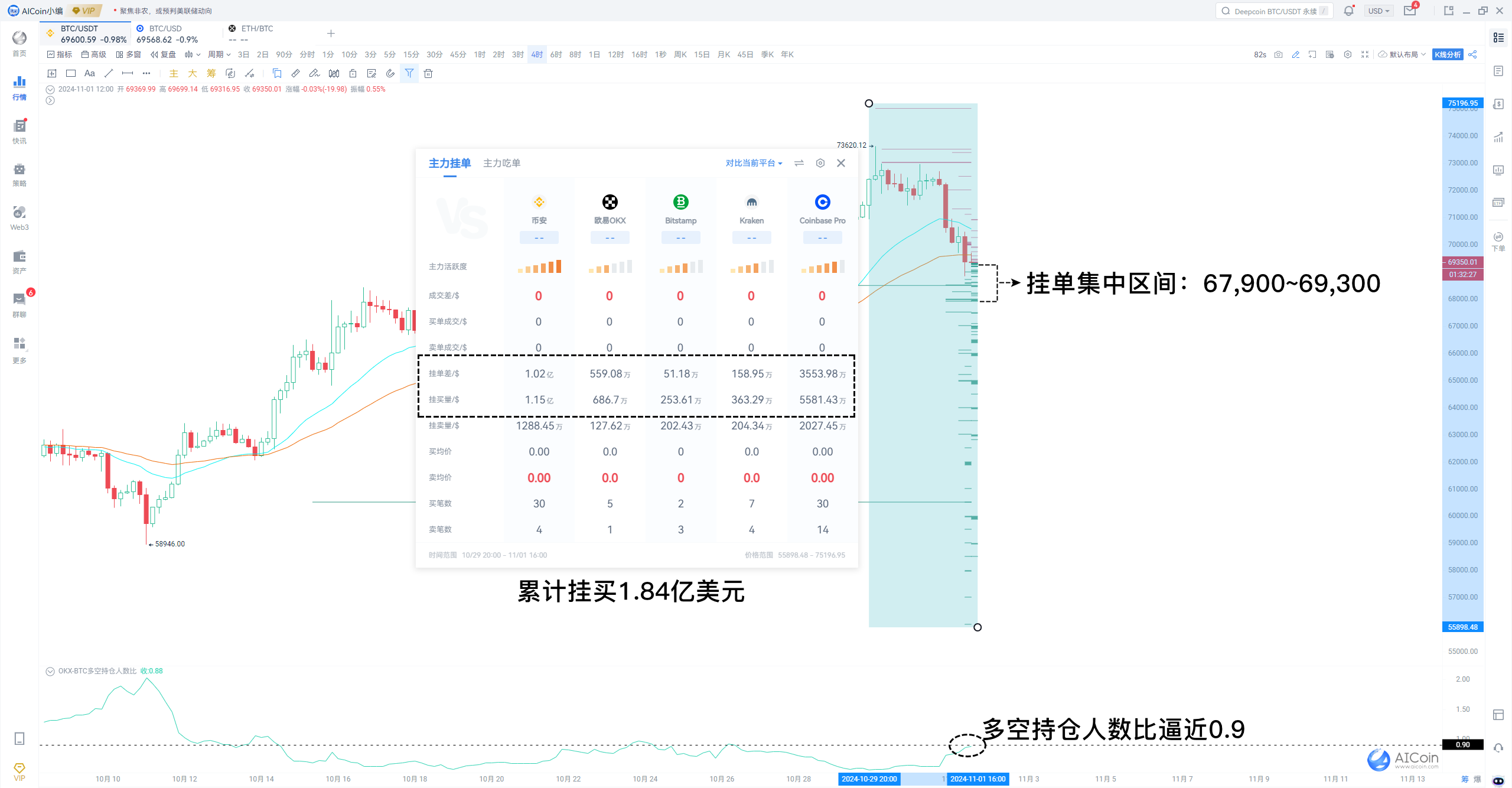Choose the 周K timeframe
Screen dimensions: 1512x788
pos(680,54)
